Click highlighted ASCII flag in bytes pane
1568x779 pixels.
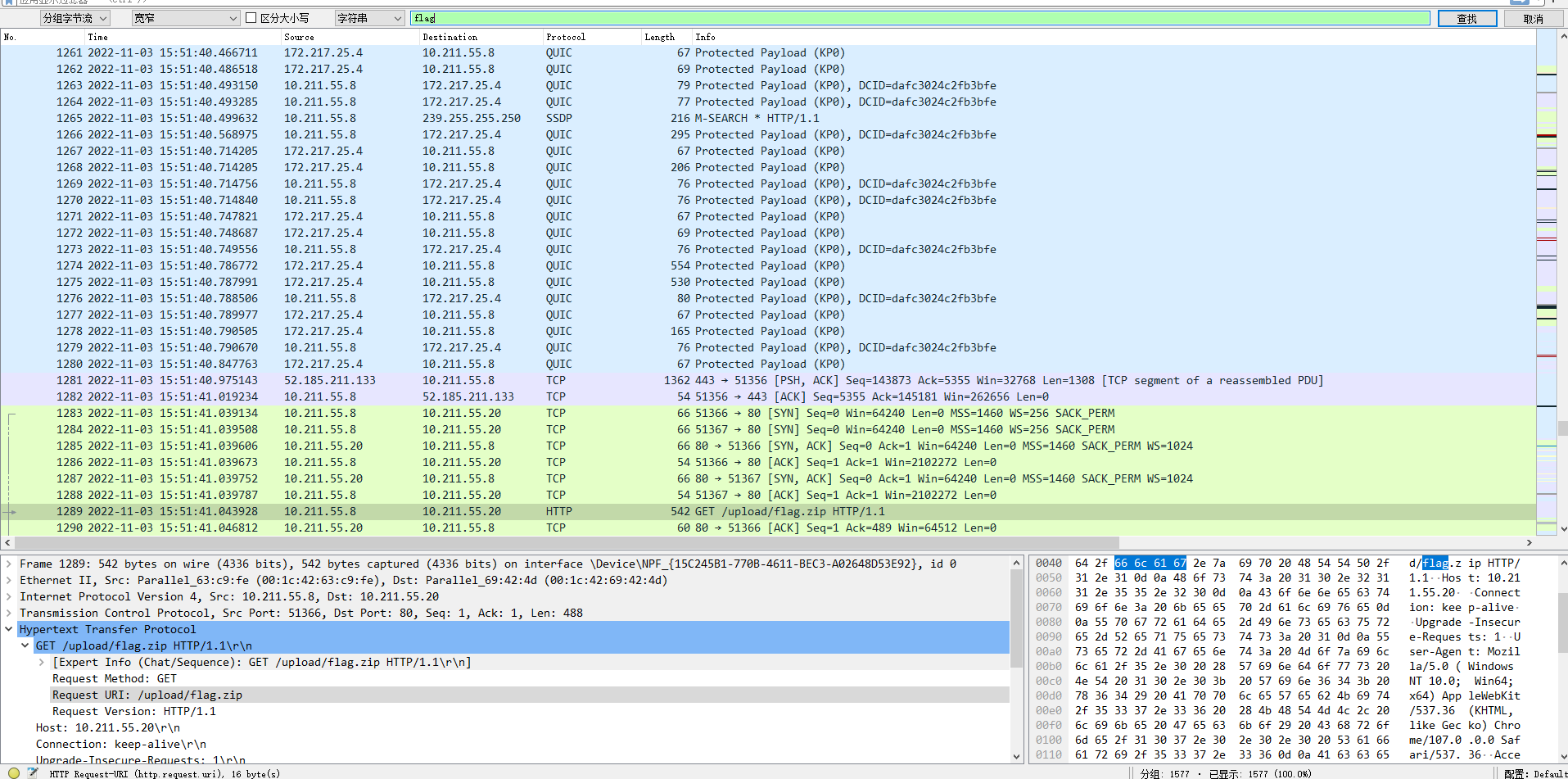pyautogui.click(x=1435, y=563)
